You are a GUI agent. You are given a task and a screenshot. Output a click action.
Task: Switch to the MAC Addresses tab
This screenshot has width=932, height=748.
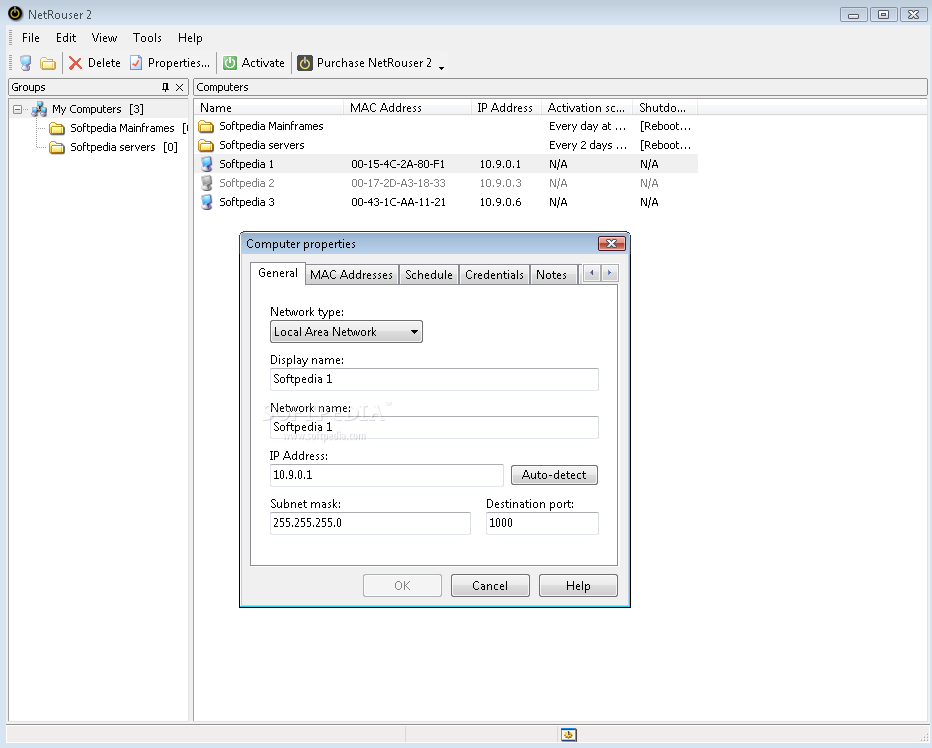[351, 275]
